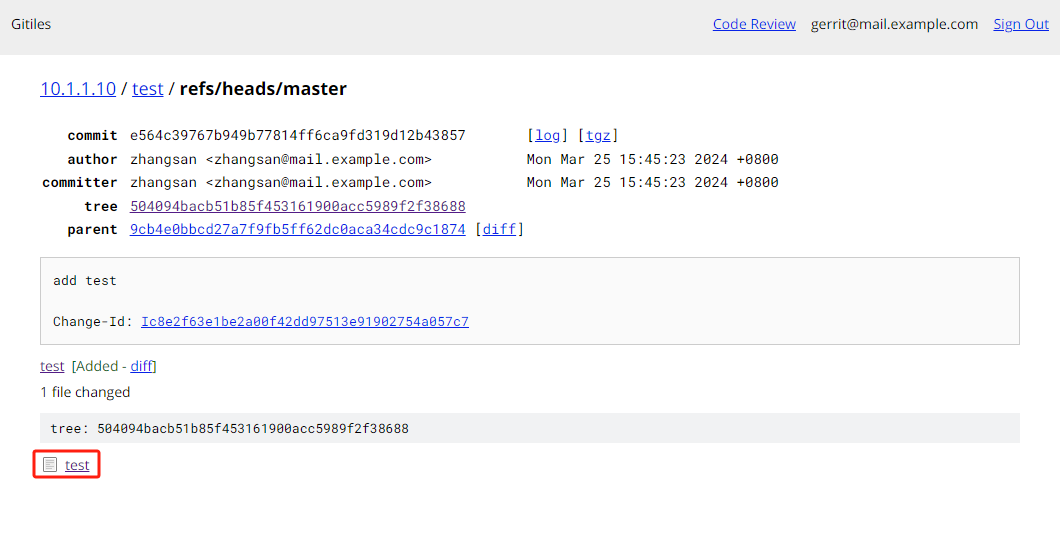
Task: Open the test repository breadcrumb link
Action: 147,89
